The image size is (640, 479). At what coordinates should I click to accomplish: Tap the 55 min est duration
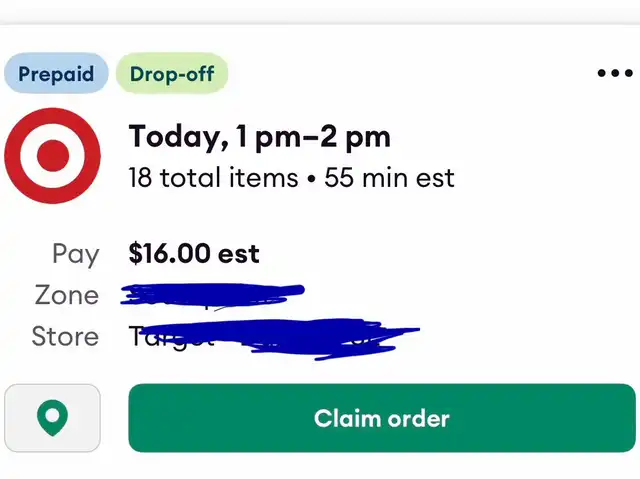389,178
